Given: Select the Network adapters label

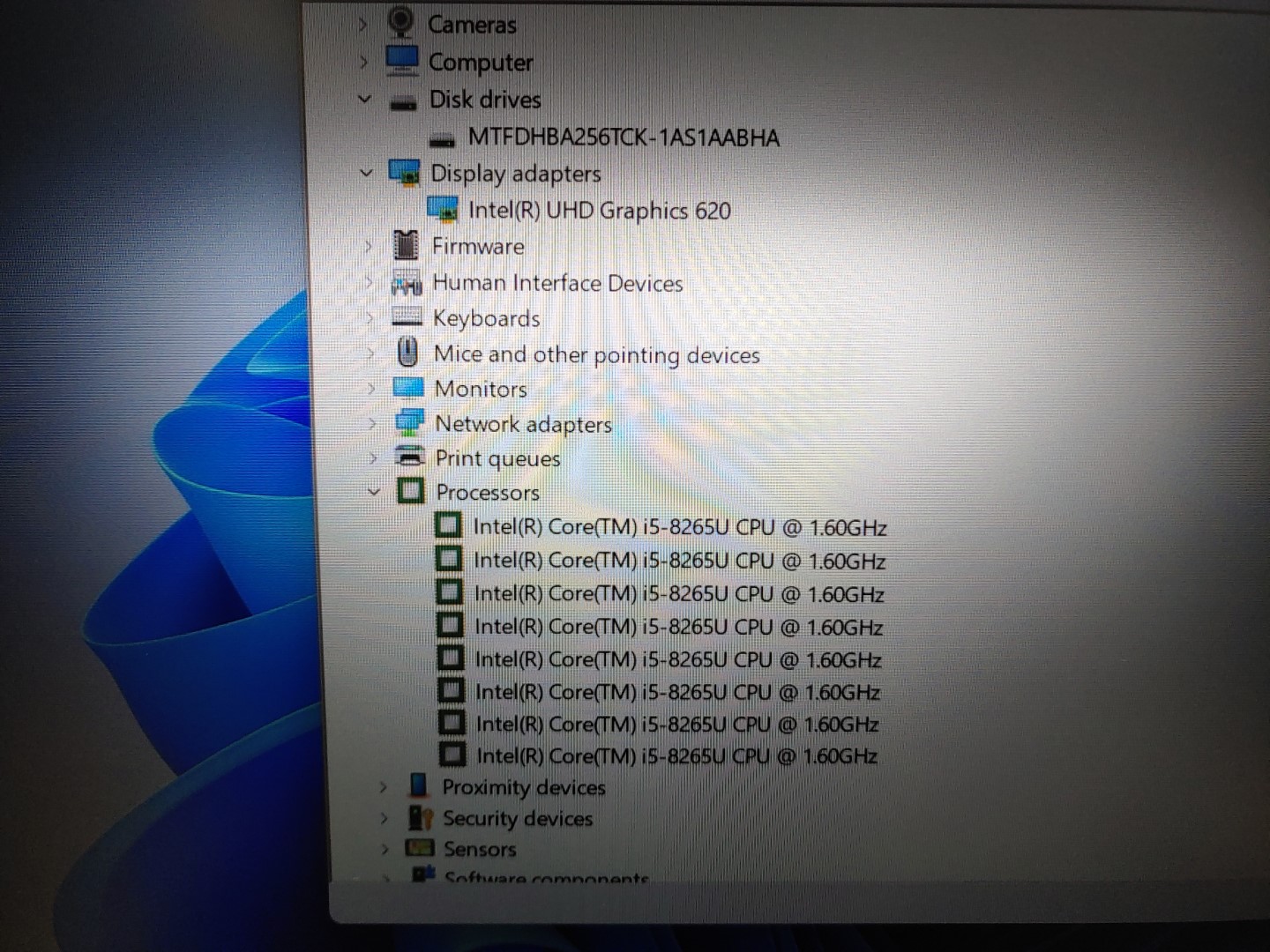Looking at the screenshot, I should coord(524,424).
